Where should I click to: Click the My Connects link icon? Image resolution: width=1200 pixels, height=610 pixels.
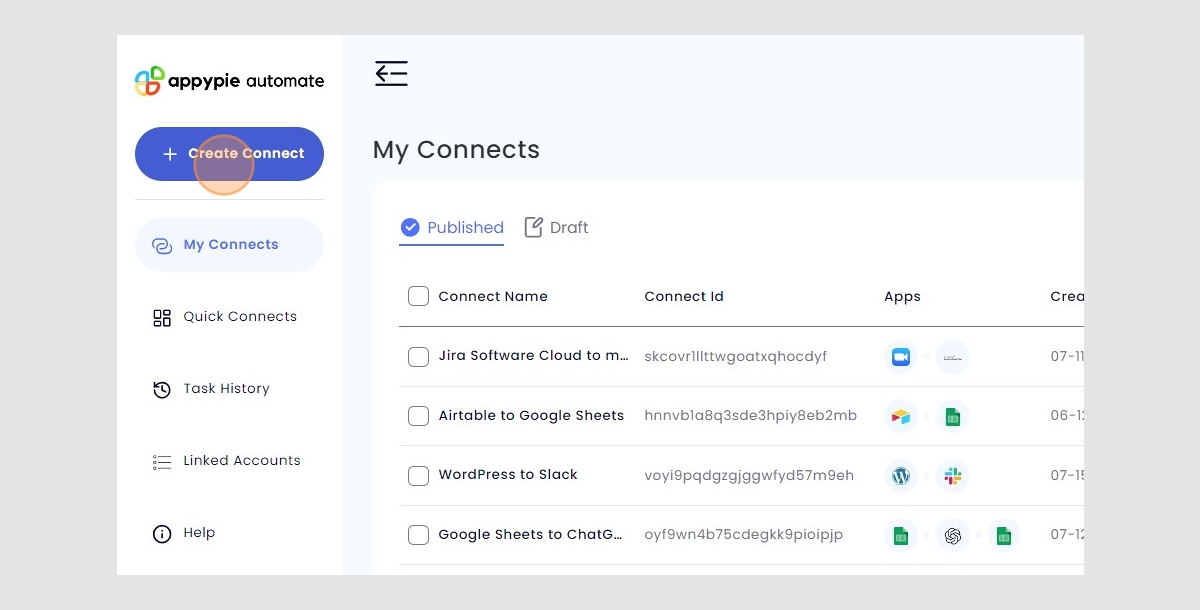(x=162, y=246)
